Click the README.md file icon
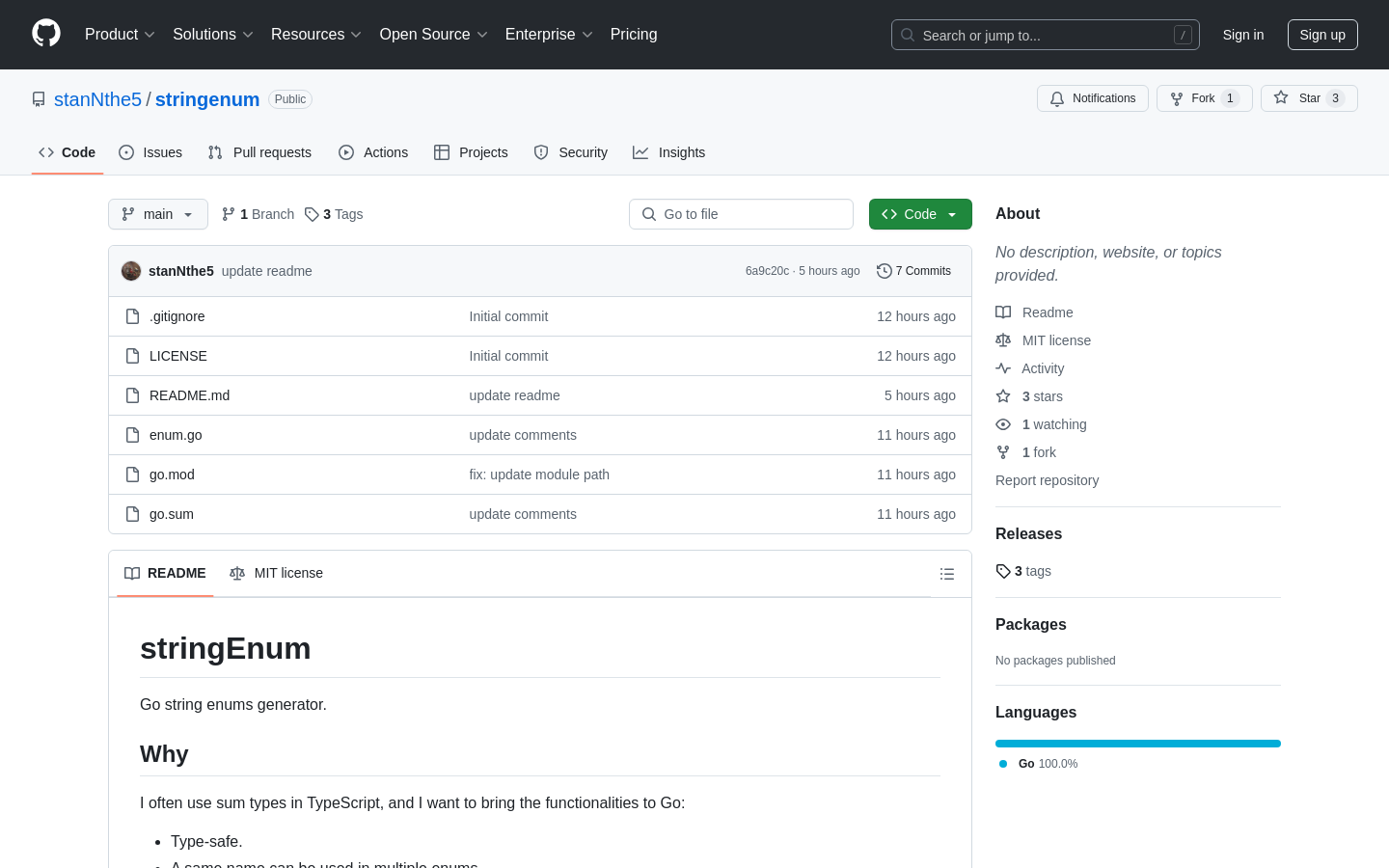The image size is (1389, 868). (x=132, y=395)
